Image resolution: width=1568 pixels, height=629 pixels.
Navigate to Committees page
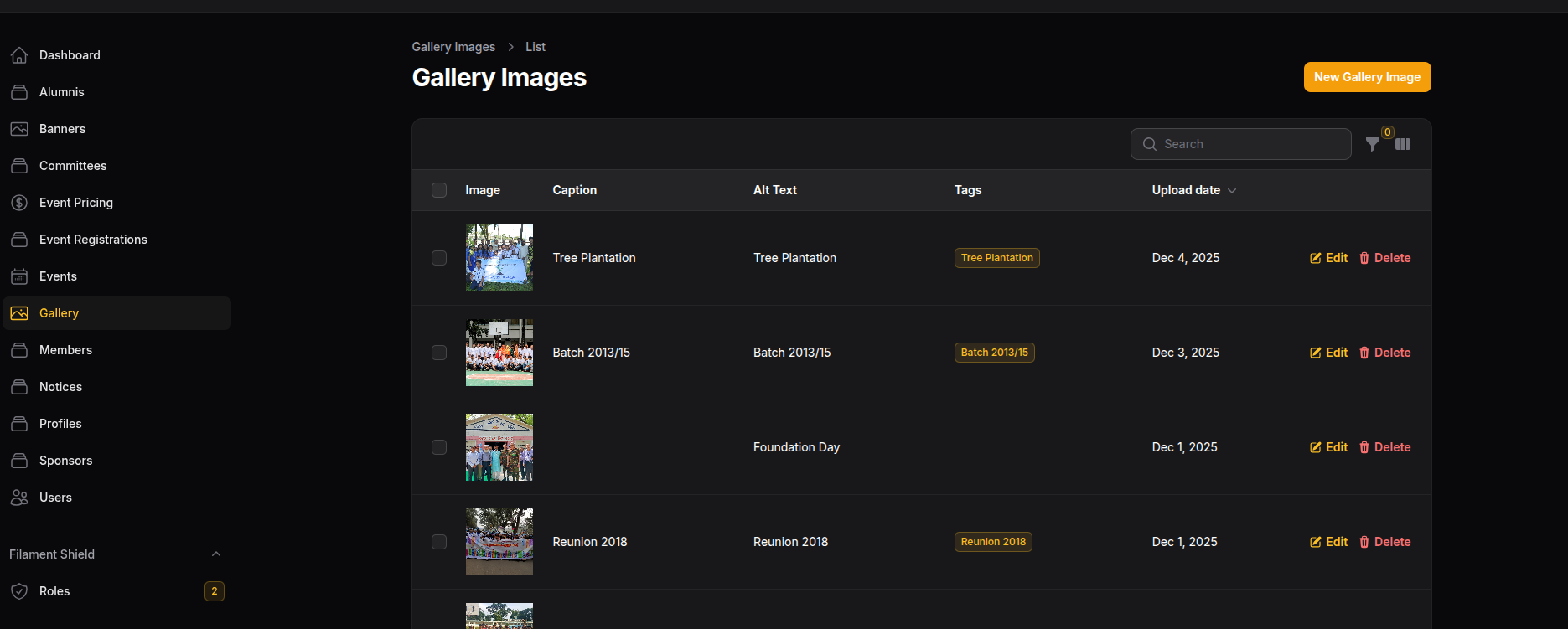click(x=117, y=166)
